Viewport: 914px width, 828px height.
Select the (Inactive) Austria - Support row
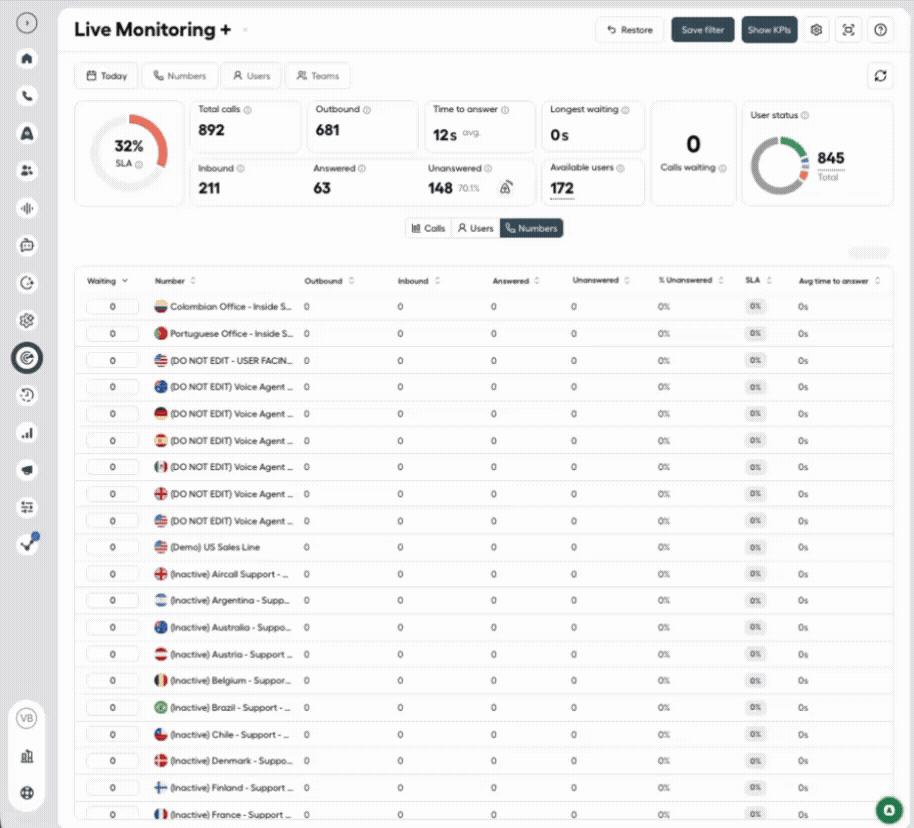click(484, 654)
